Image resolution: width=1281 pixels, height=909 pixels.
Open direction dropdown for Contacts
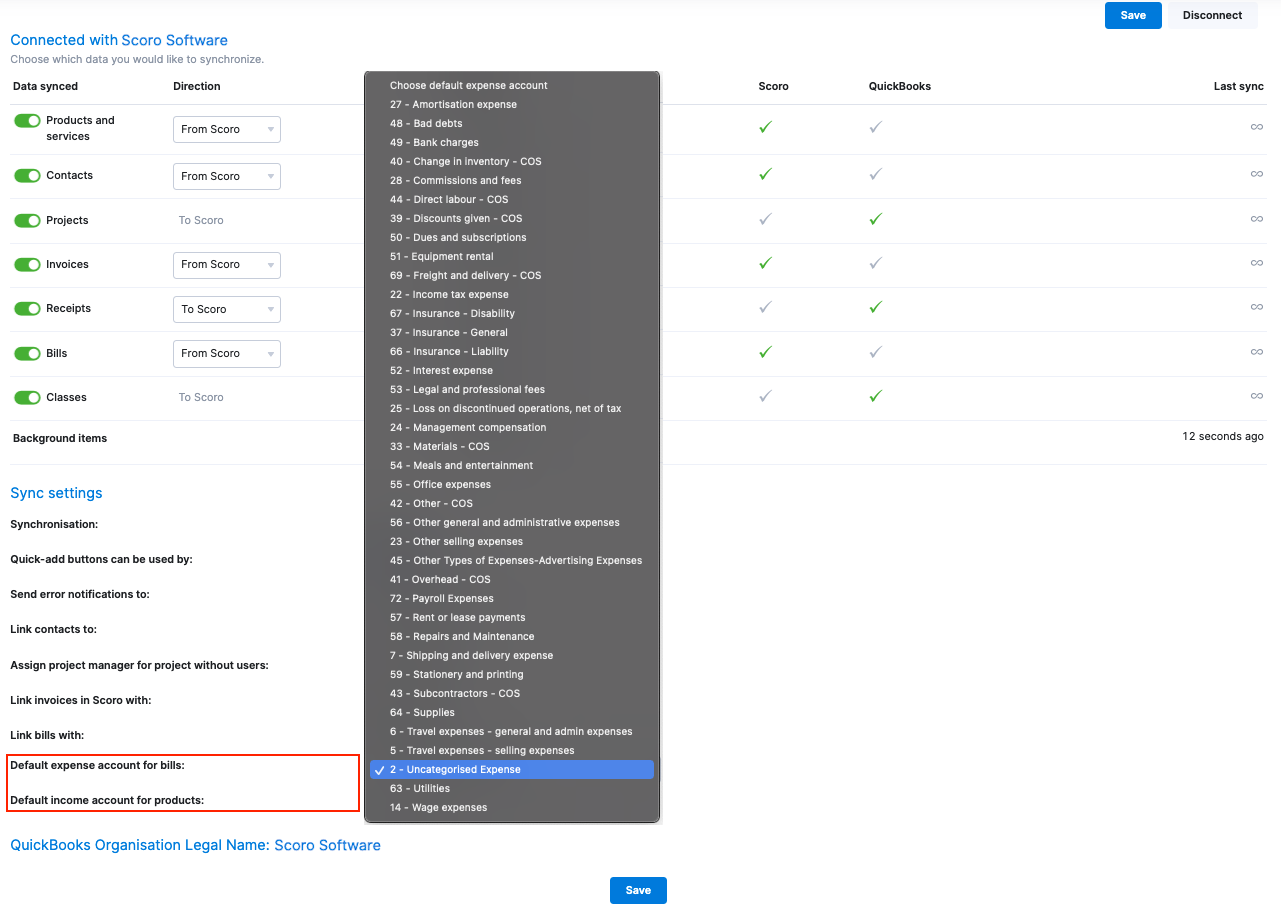pos(227,176)
